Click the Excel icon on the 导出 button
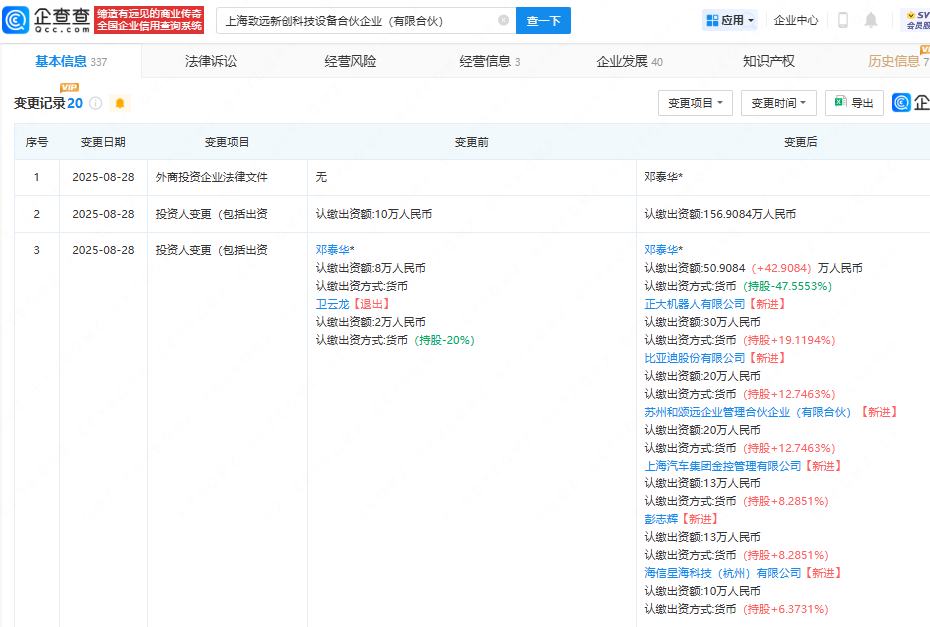This screenshot has height=627, width=930. click(x=840, y=102)
